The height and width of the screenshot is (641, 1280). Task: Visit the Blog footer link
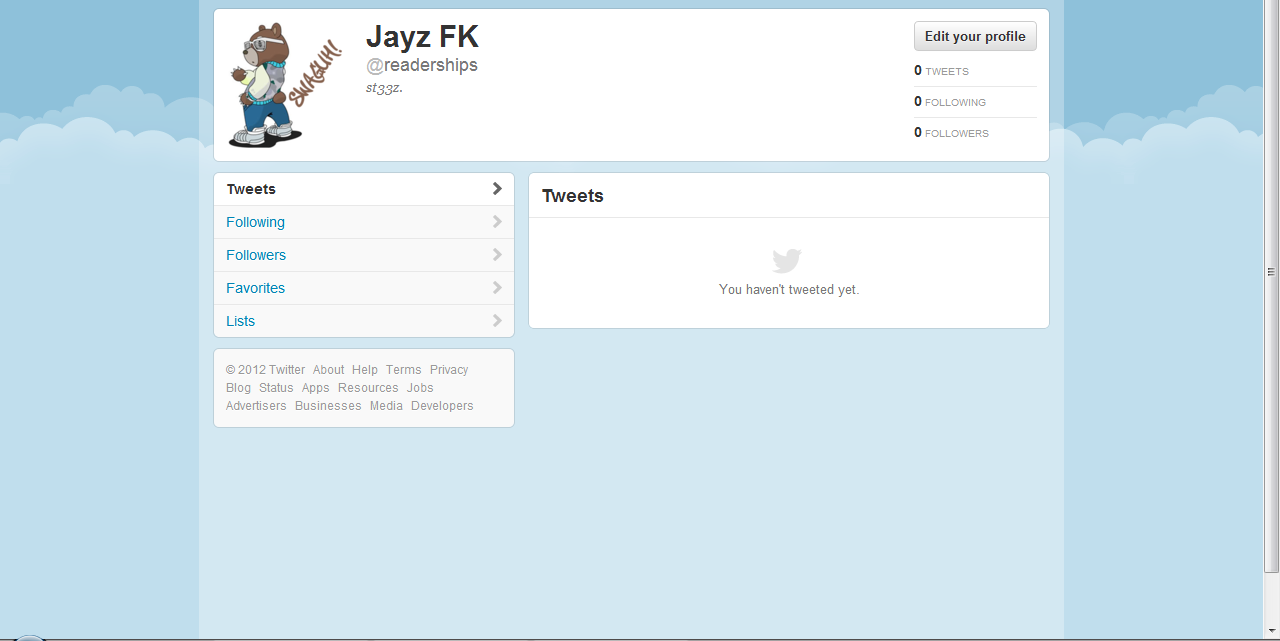tap(238, 388)
